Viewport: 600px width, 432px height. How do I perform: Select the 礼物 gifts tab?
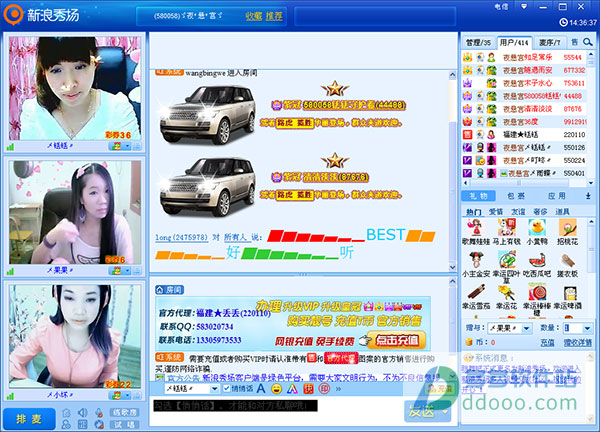478,196
